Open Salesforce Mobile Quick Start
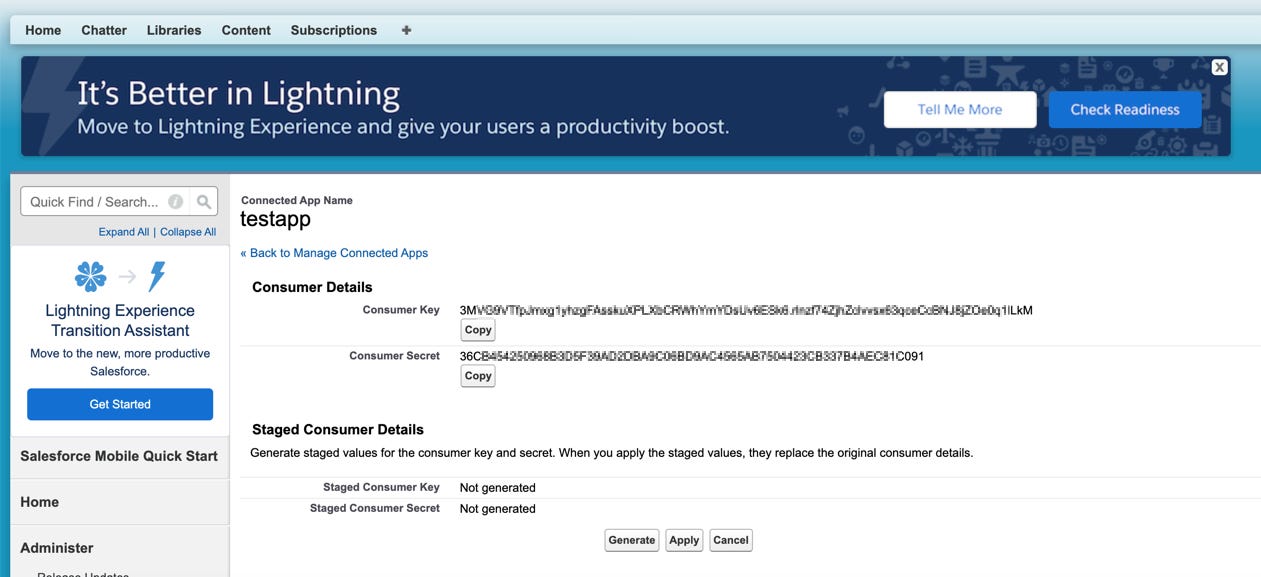The height and width of the screenshot is (577, 1261). [x=119, y=456]
